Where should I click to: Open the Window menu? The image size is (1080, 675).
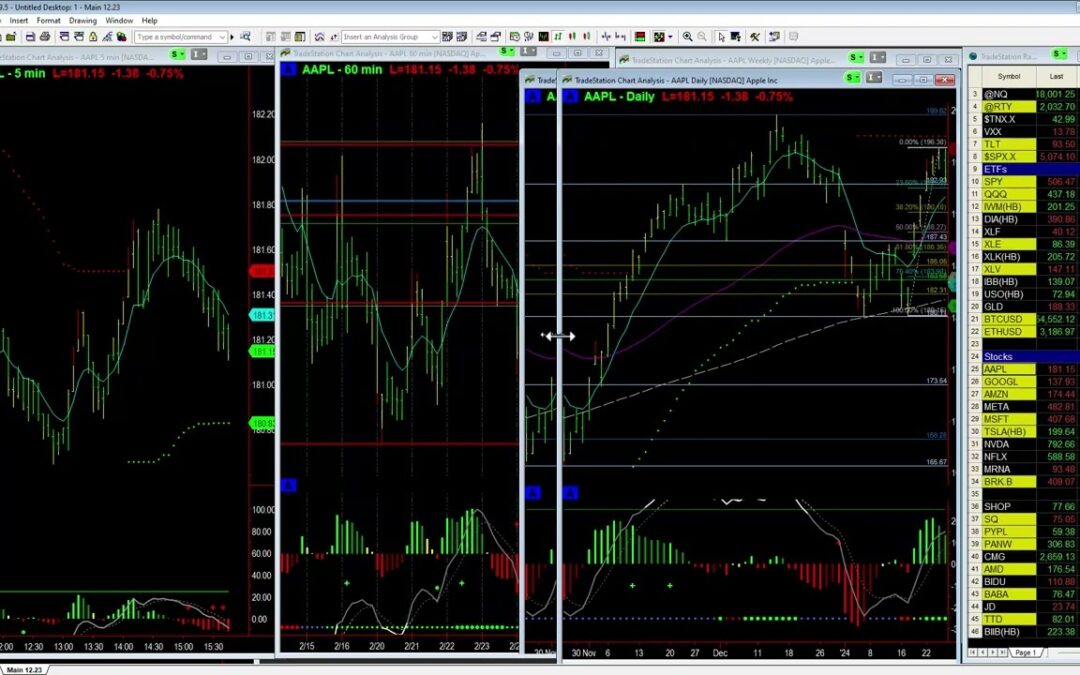tap(119, 21)
